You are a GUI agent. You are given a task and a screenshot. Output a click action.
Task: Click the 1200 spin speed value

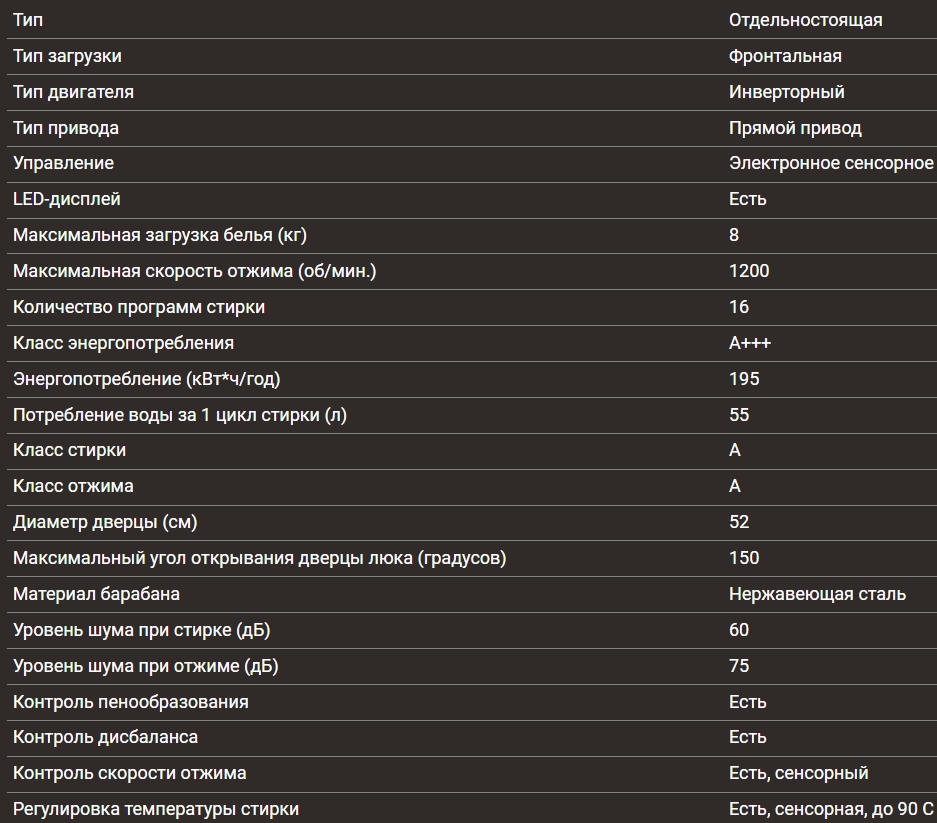749,271
